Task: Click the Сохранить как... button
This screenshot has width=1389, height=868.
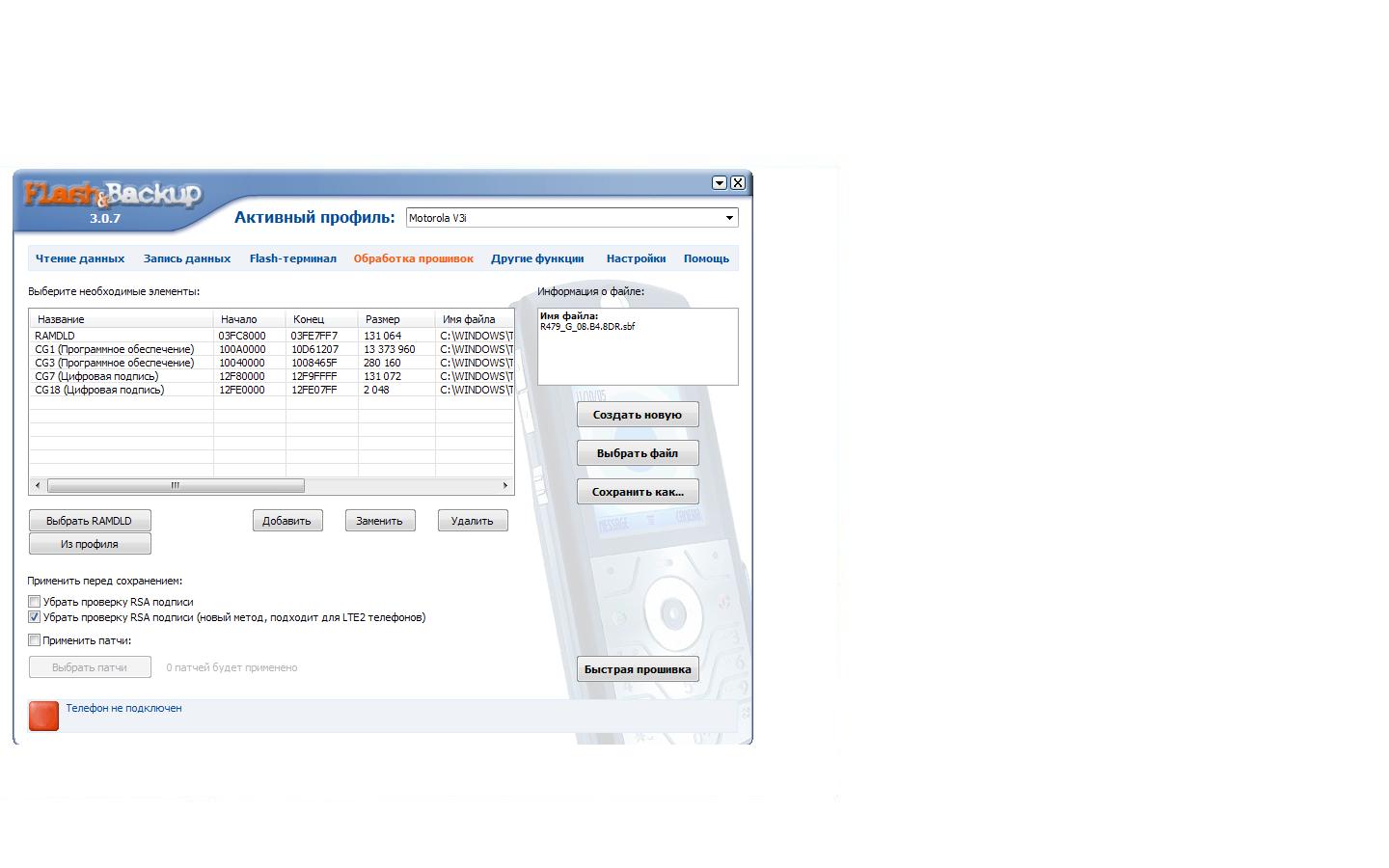Action: click(x=638, y=492)
